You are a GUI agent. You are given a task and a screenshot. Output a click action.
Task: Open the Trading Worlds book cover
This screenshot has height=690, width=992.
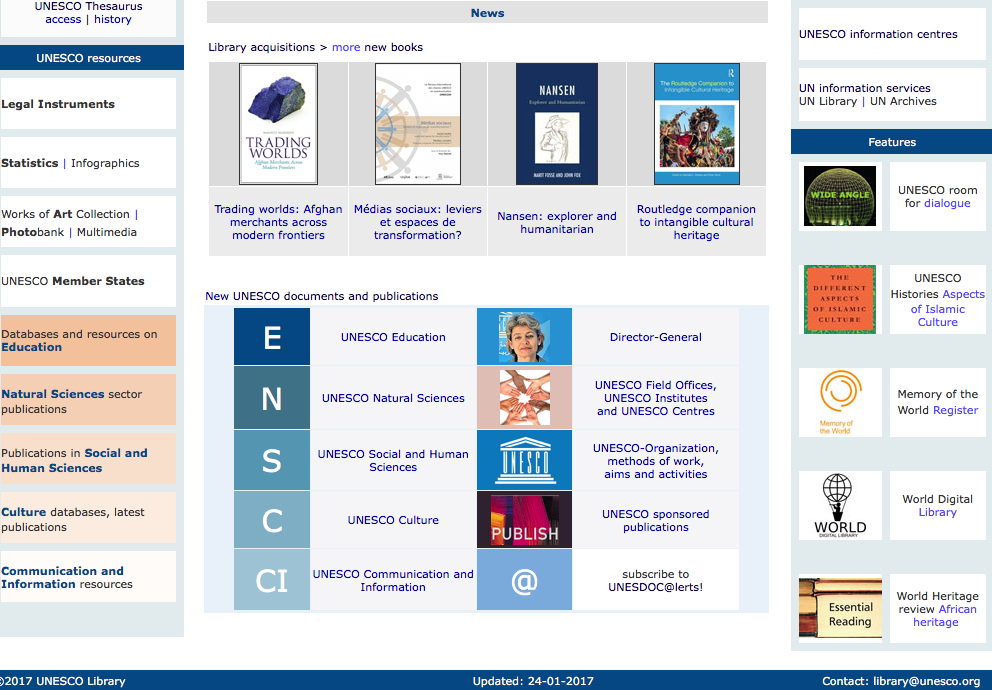[x=278, y=124]
